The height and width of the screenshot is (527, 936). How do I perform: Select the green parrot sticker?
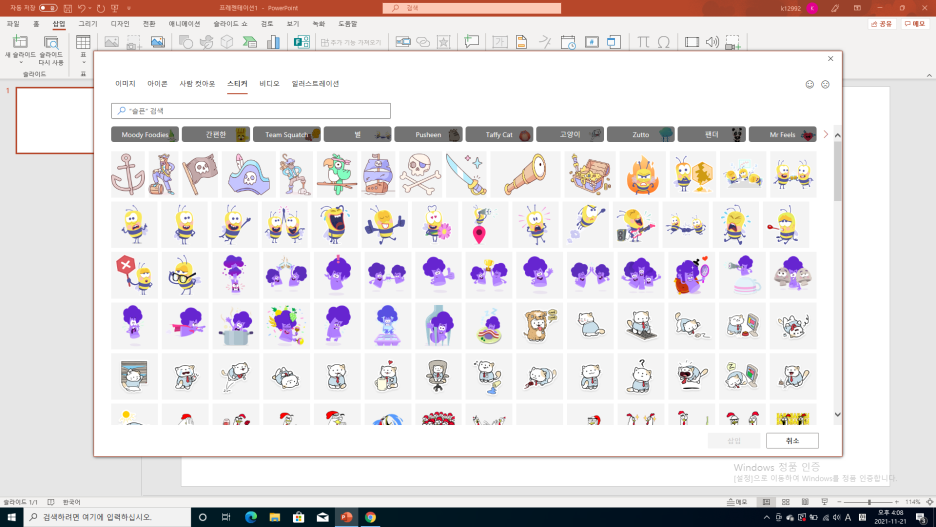(336, 174)
